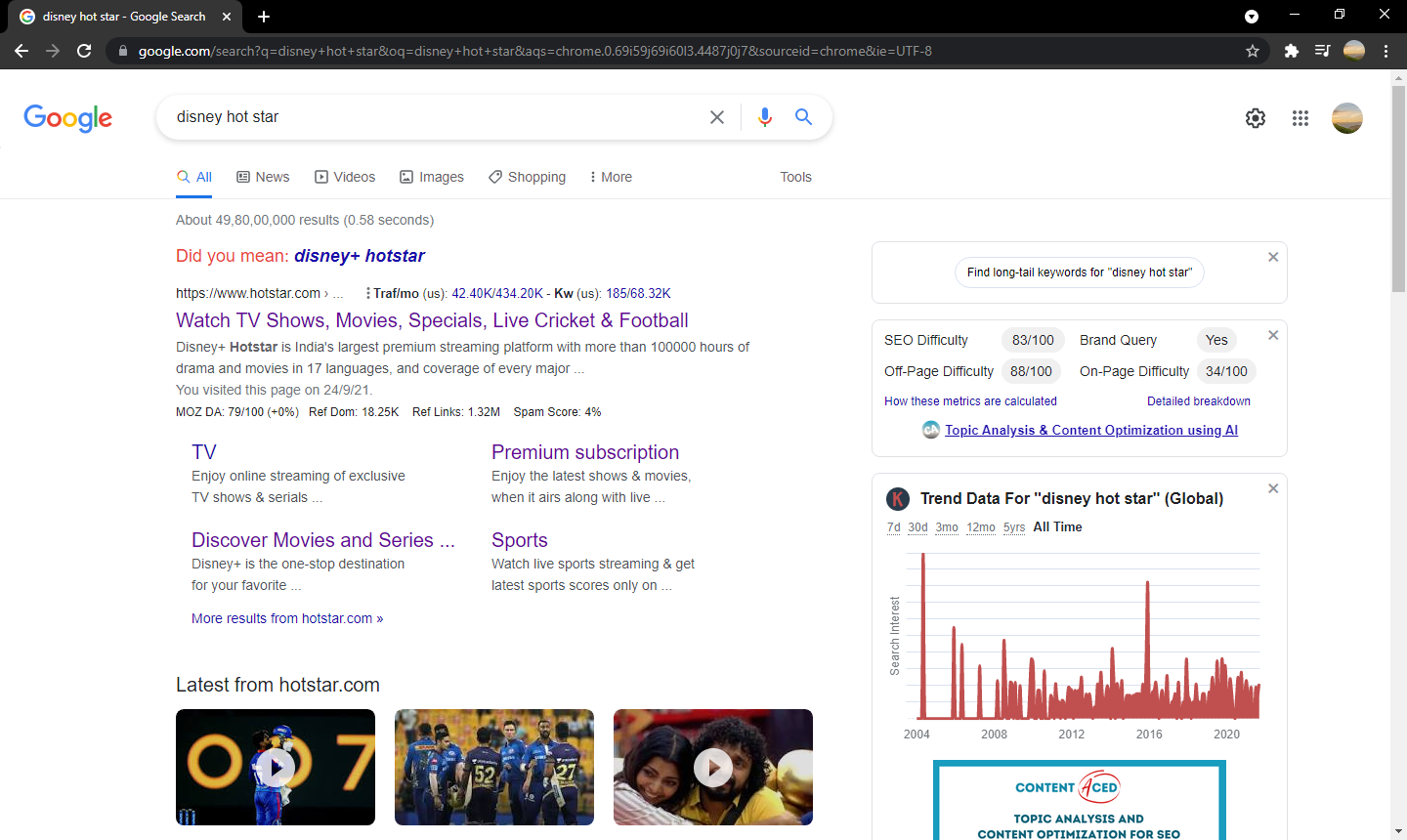
Task: Open the Google account avatar on the page
Action: [x=1347, y=118]
